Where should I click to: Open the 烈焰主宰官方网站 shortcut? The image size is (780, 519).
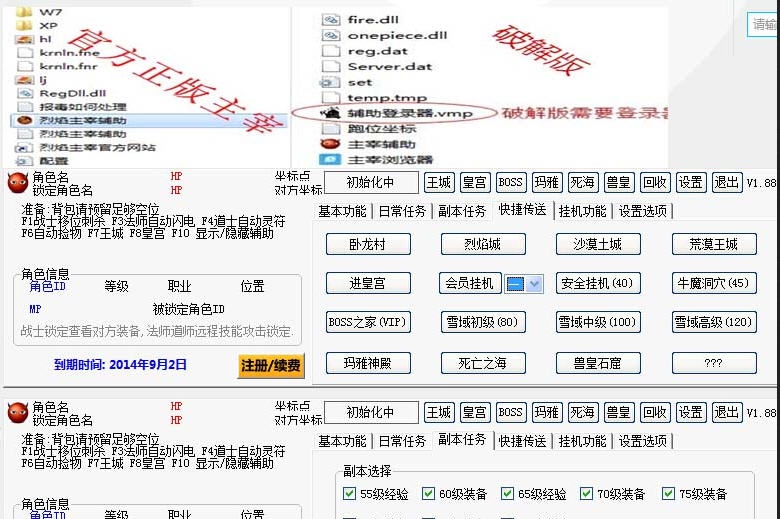coord(86,147)
